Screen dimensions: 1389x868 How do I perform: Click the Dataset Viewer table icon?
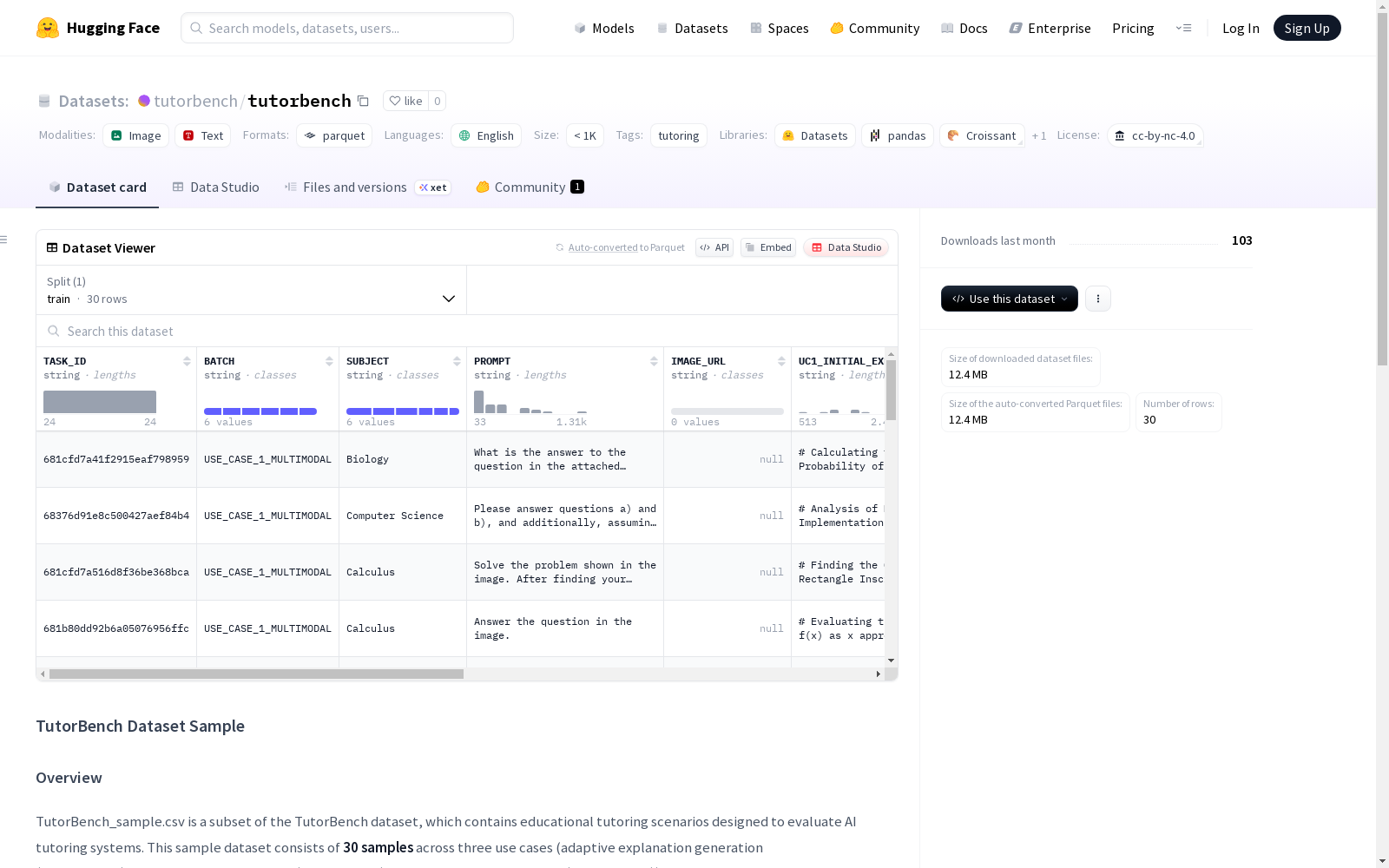click(x=52, y=247)
